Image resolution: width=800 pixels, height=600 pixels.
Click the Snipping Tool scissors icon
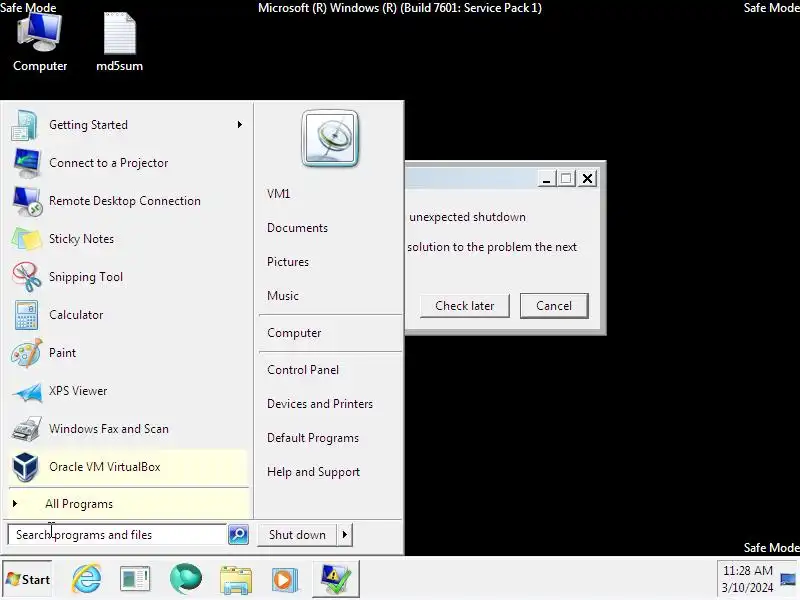click(27, 277)
